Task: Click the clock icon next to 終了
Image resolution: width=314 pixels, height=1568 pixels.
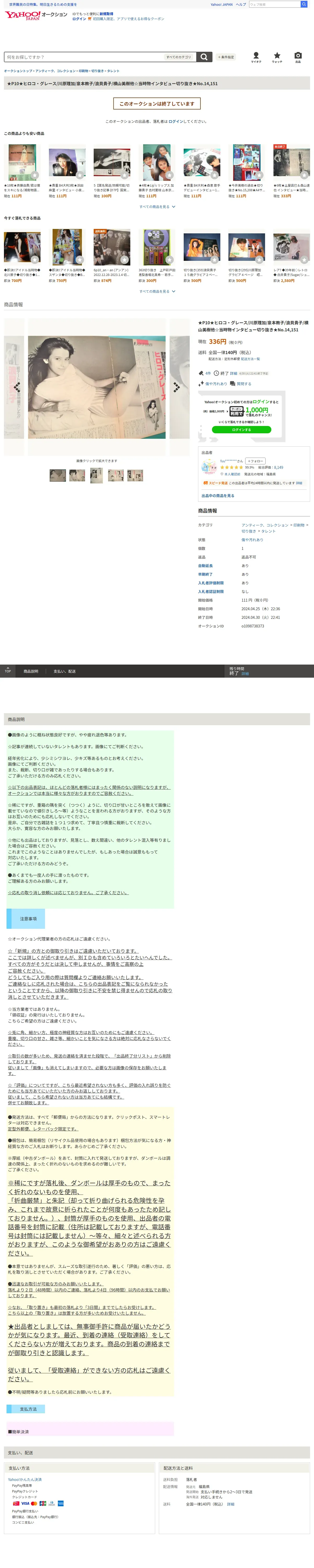Action: [216, 373]
